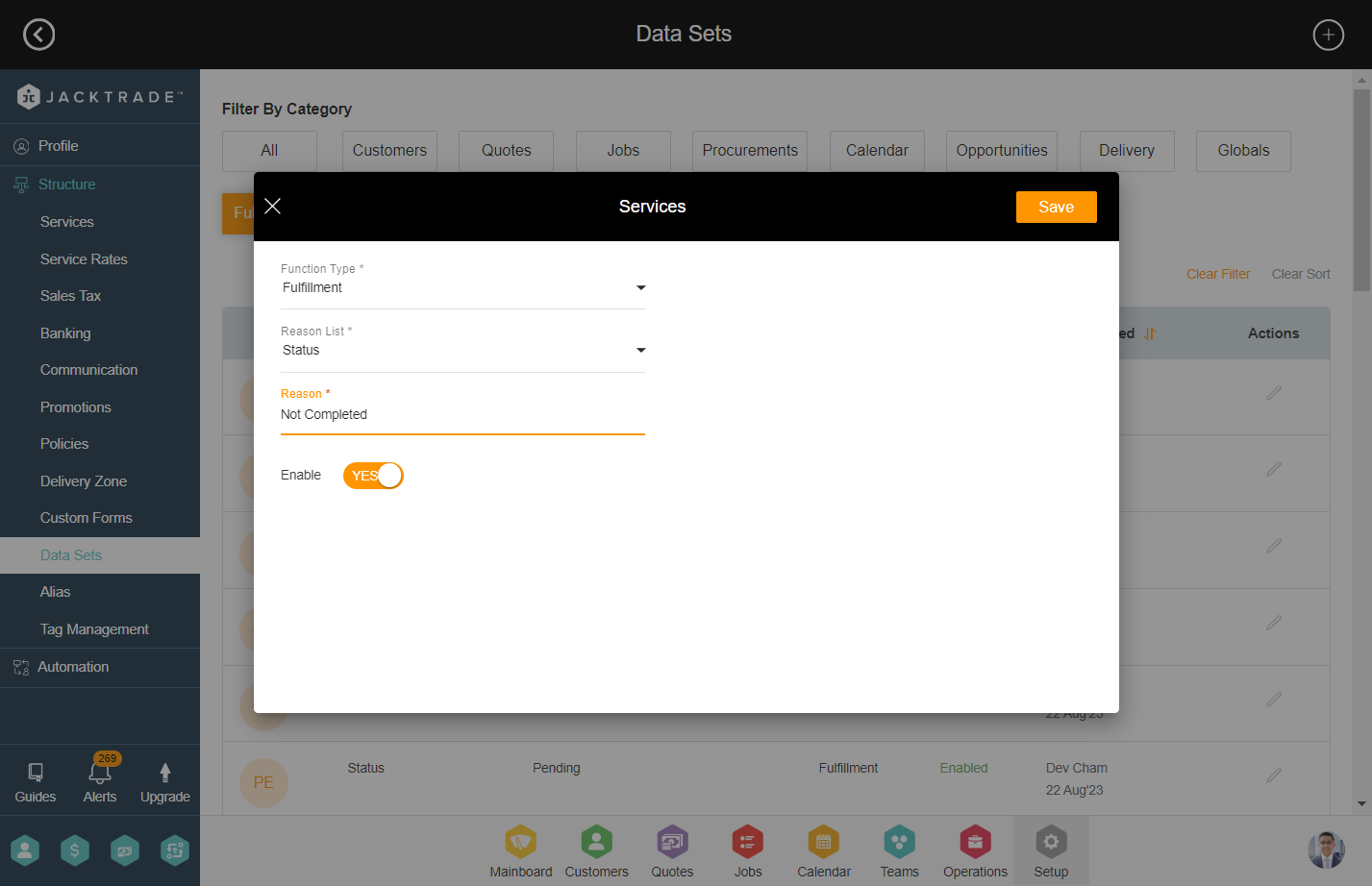Open Alias in the sidebar

[56, 592]
